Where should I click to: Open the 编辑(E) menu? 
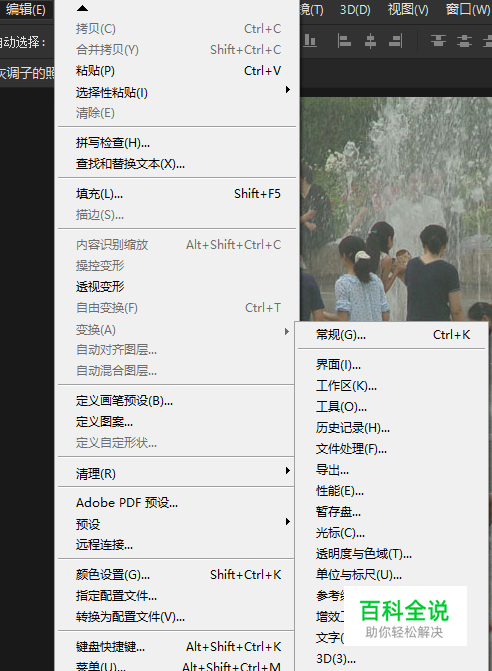26,9
